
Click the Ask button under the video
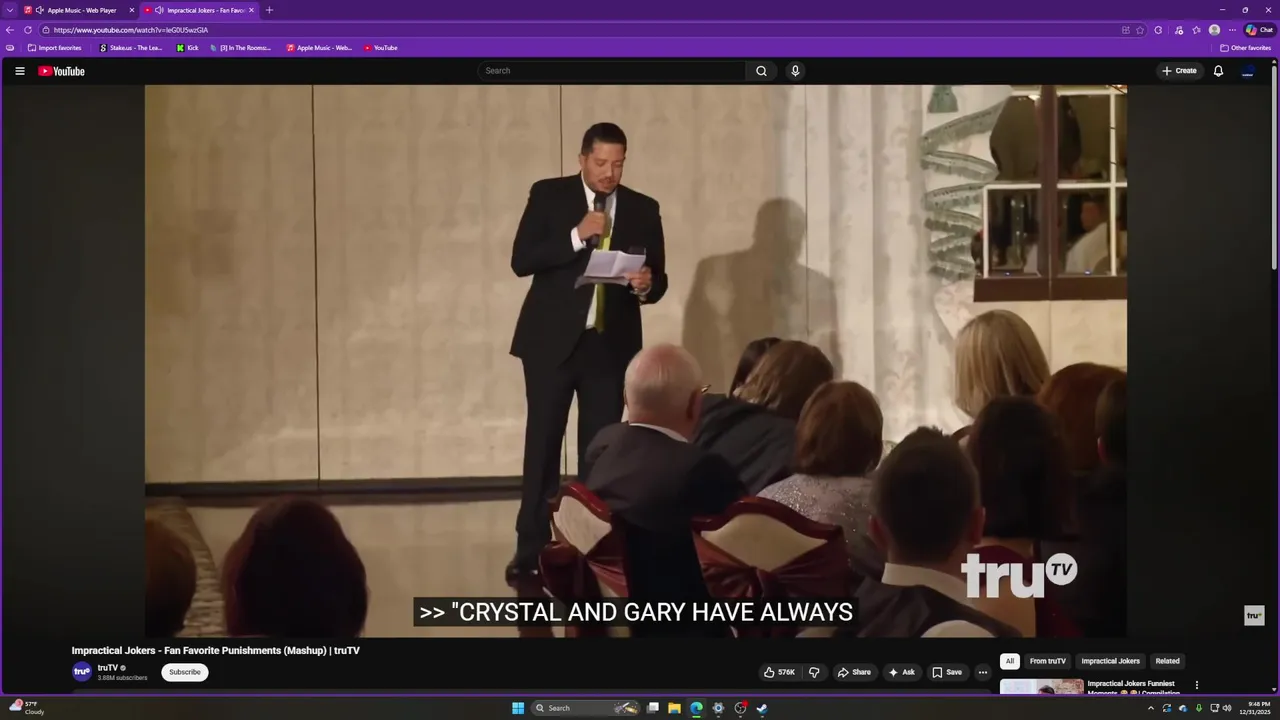(901, 672)
